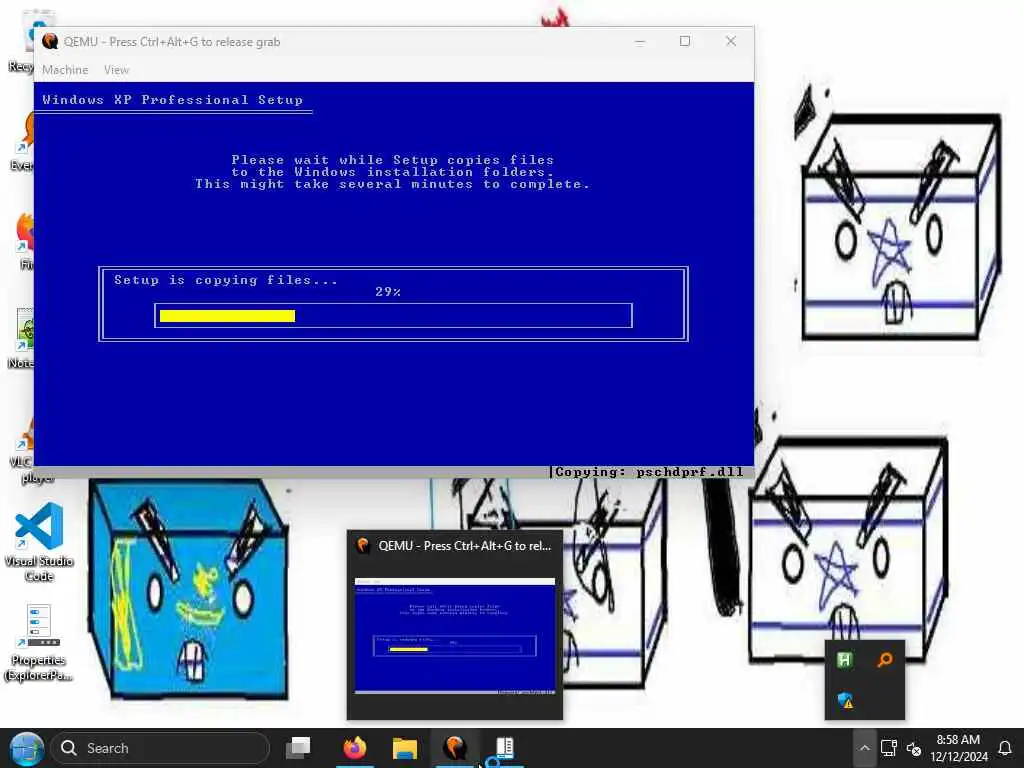Open the View menu in QEMU
1024x768 pixels.
(x=116, y=70)
